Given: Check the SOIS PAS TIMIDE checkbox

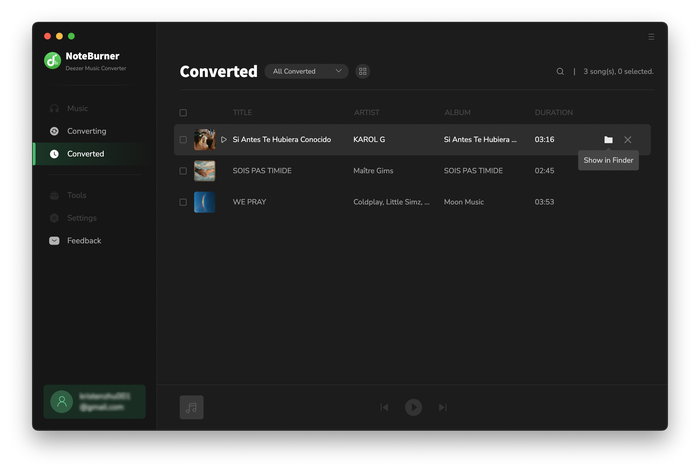Looking at the screenshot, I should point(183,171).
